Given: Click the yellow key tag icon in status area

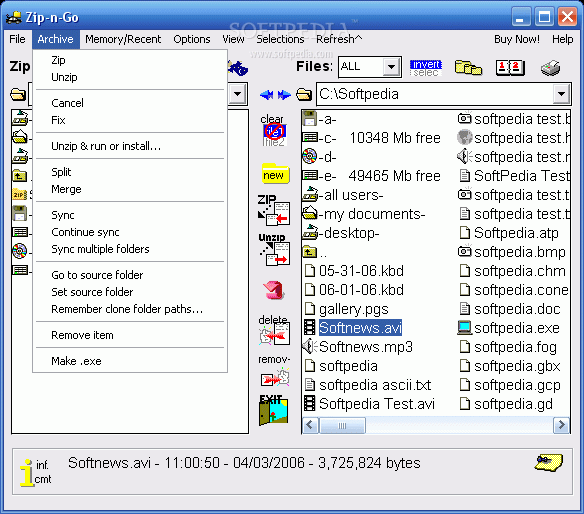Looking at the screenshot, I should [549, 463].
